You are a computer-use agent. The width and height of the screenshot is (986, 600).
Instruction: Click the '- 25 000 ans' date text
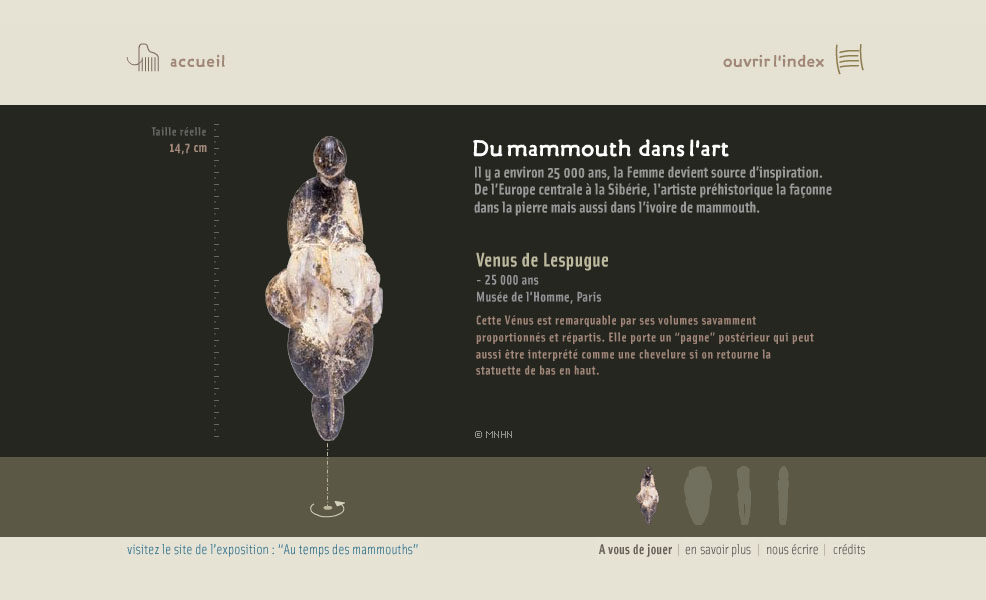[x=507, y=281]
